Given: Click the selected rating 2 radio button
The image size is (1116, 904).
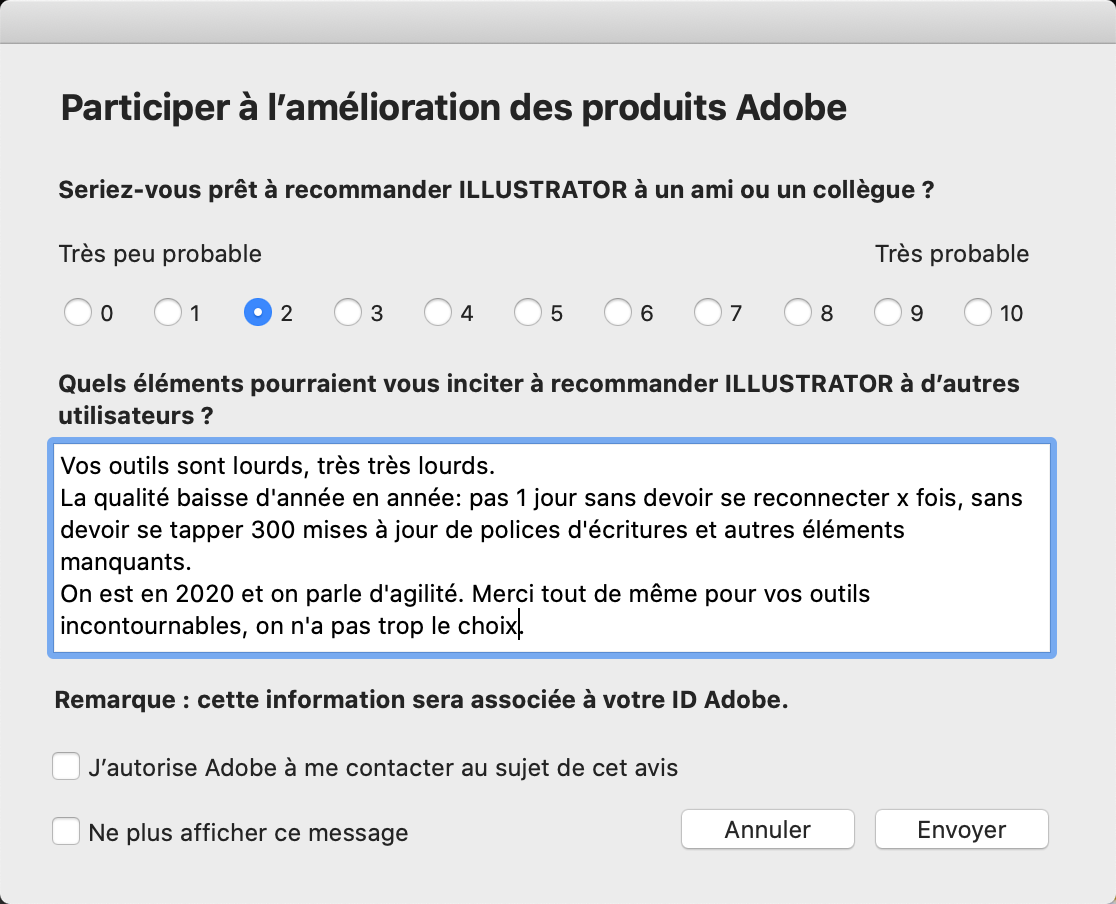Looking at the screenshot, I should point(258,312).
